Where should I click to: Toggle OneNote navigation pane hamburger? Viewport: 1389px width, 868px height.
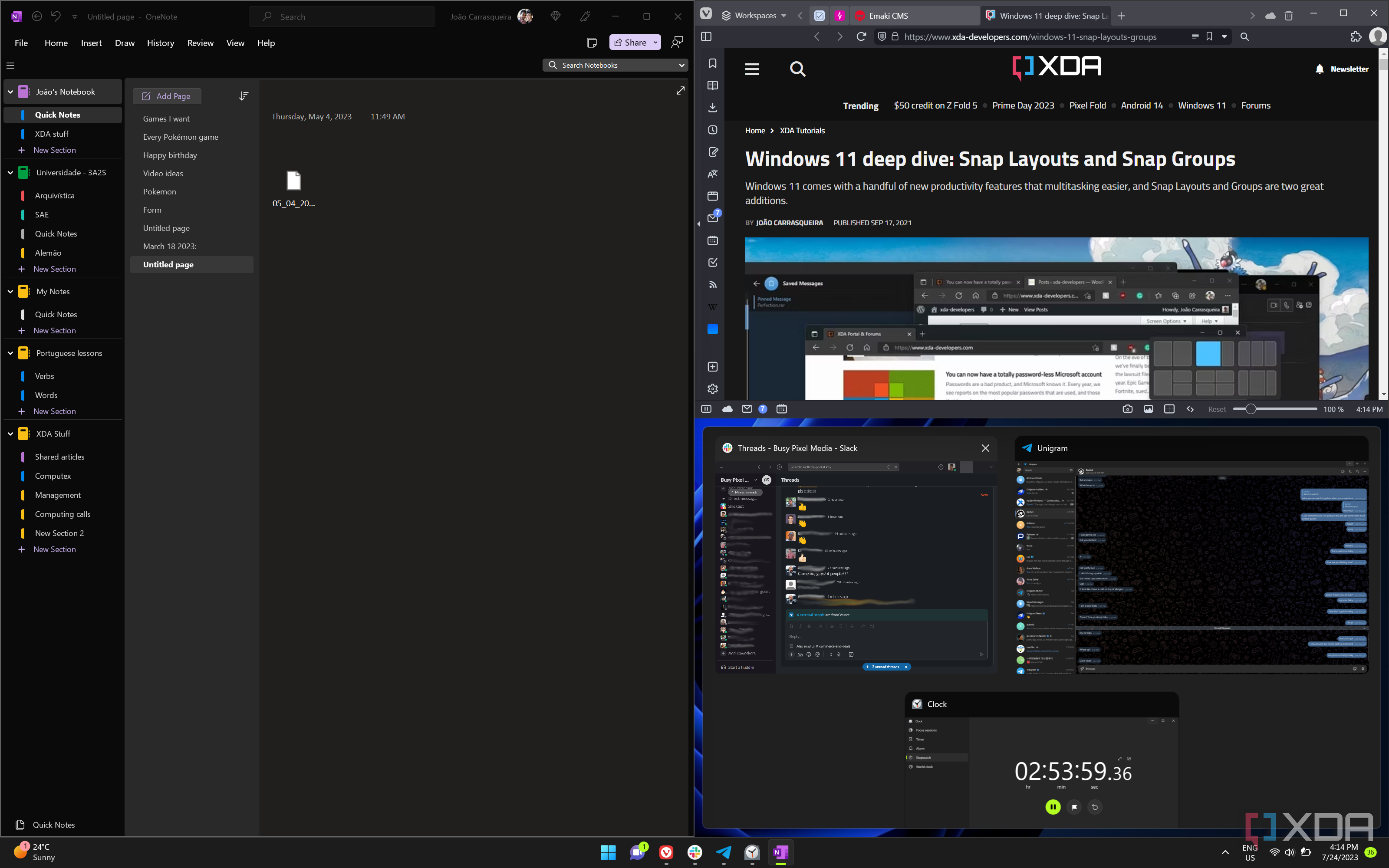click(10, 66)
